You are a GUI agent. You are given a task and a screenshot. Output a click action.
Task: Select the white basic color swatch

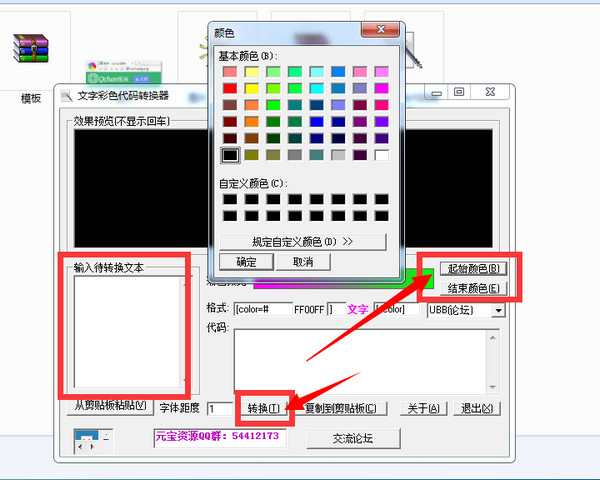coord(382,155)
